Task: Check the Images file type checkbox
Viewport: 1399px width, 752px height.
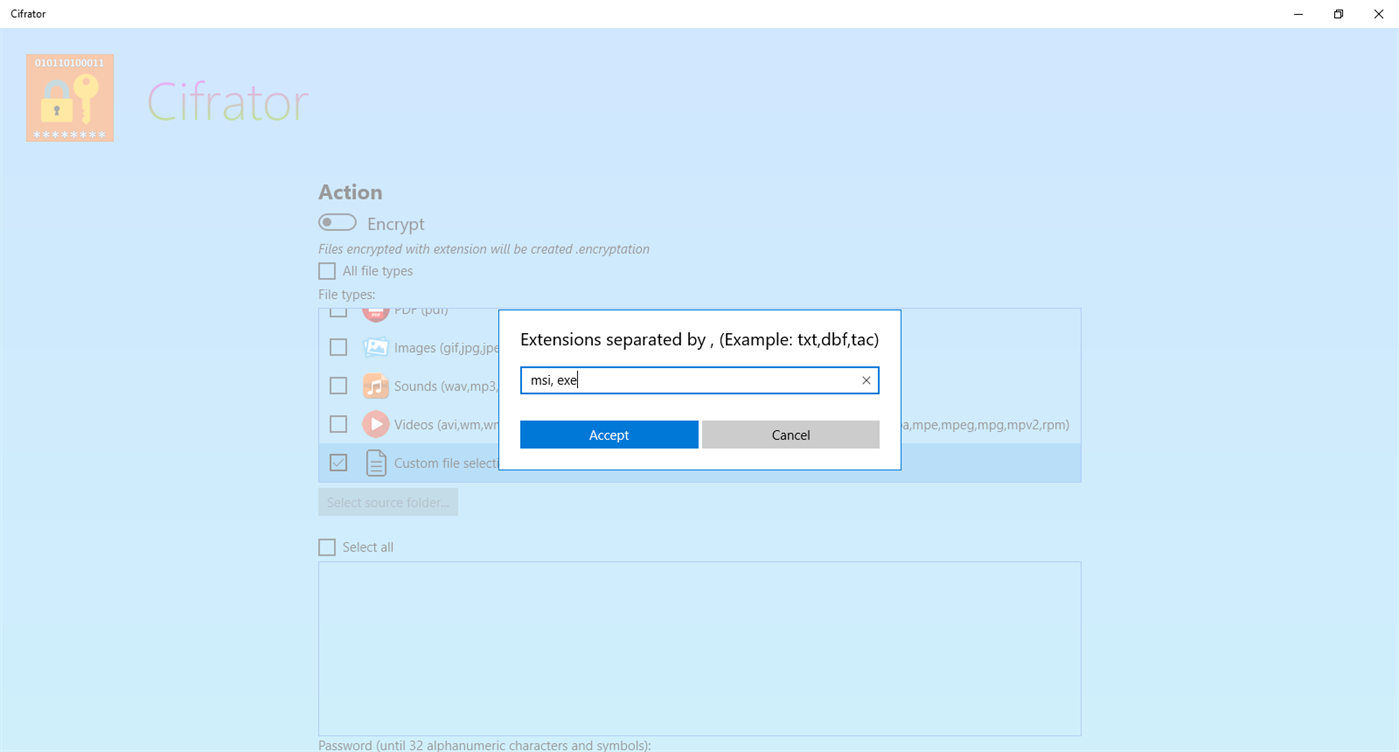Action: pos(338,347)
